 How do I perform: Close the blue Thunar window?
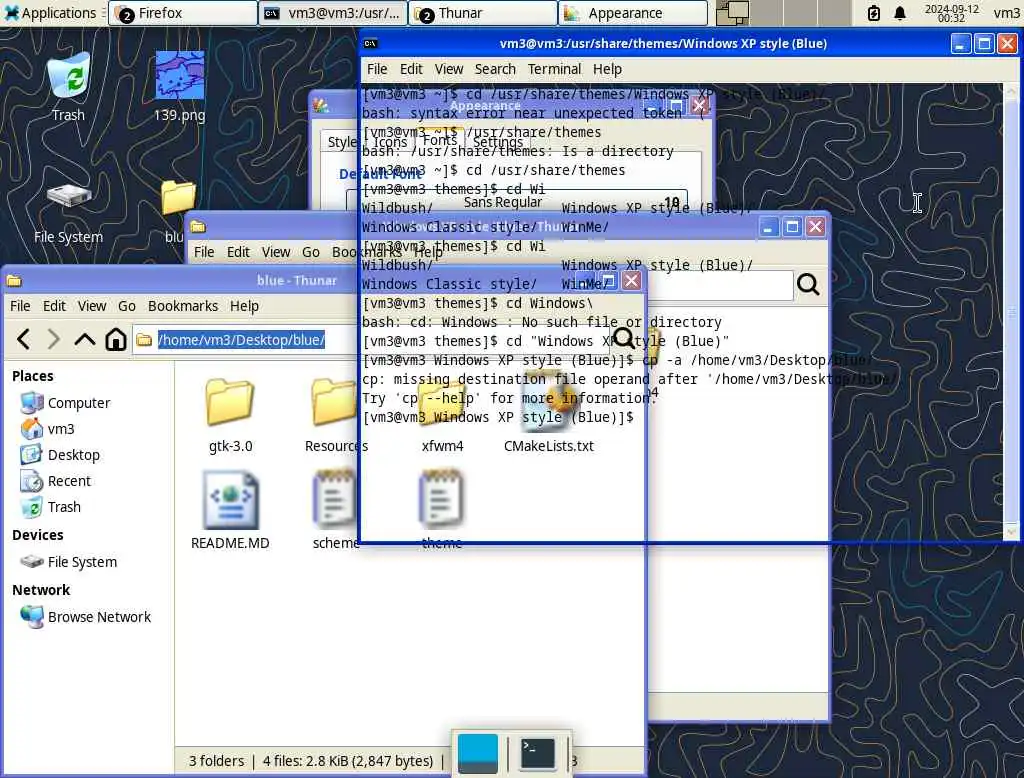tap(631, 281)
